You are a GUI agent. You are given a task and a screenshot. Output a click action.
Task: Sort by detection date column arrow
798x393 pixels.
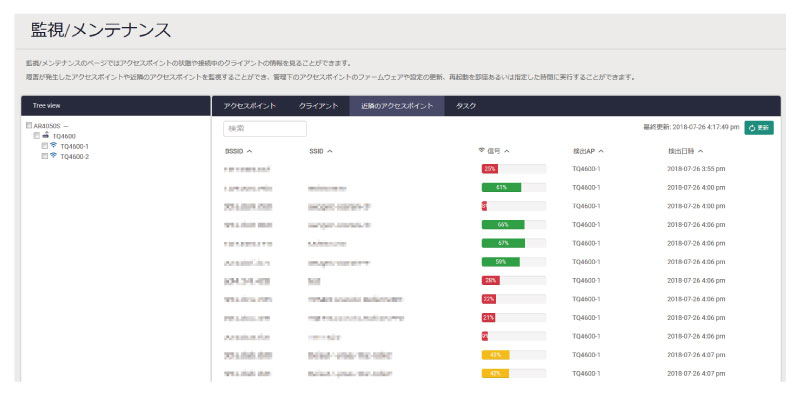[701, 151]
